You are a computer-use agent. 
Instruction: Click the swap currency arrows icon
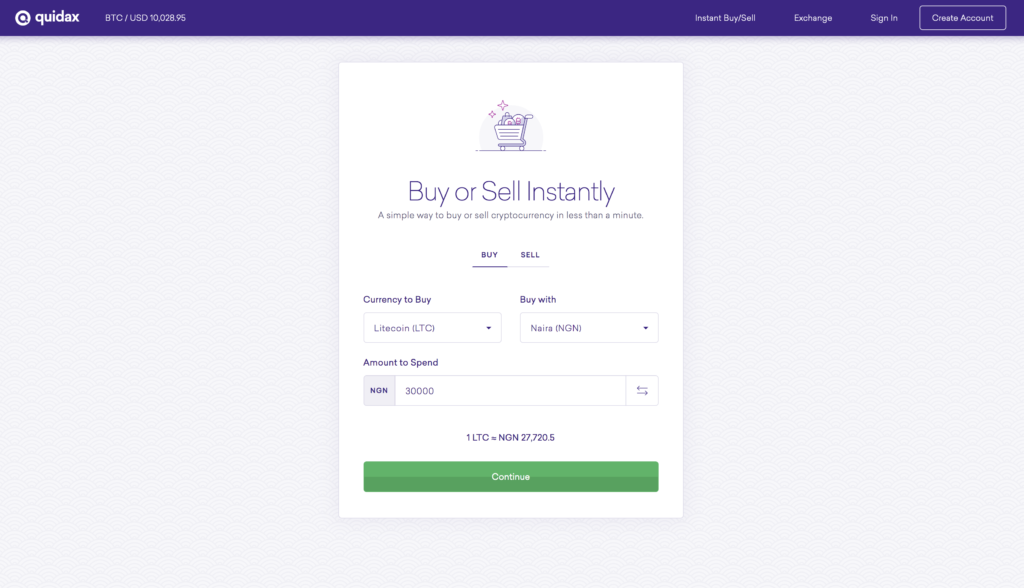tap(642, 391)
